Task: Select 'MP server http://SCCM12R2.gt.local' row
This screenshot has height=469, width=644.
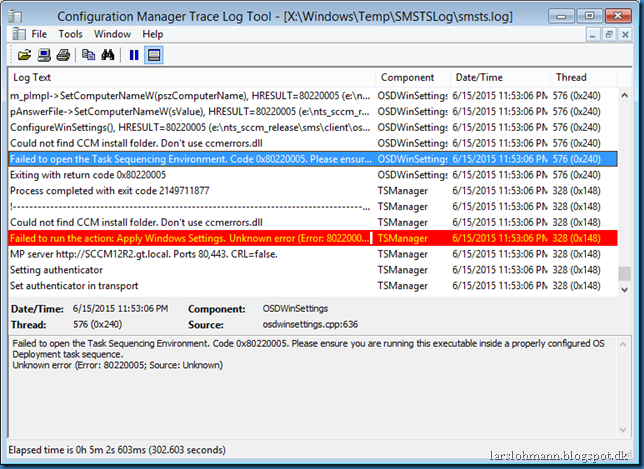Action: point(313,254)
